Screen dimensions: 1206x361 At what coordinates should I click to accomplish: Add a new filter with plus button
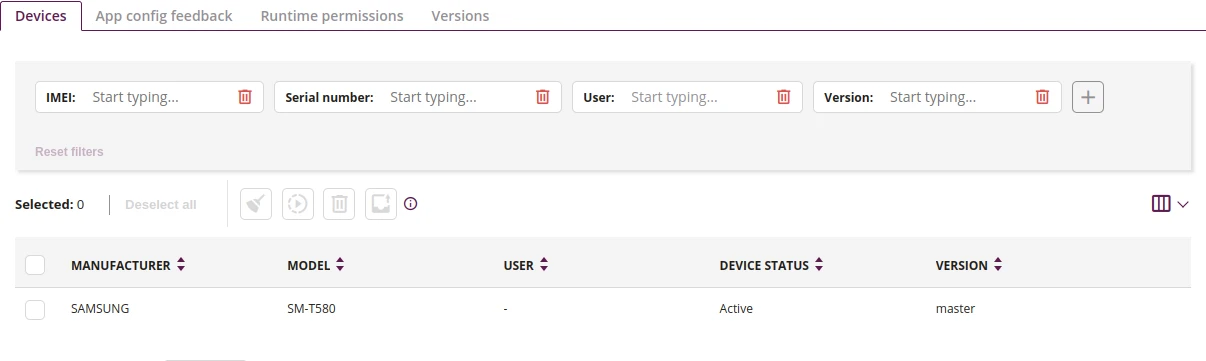(x=1088, y=97)
